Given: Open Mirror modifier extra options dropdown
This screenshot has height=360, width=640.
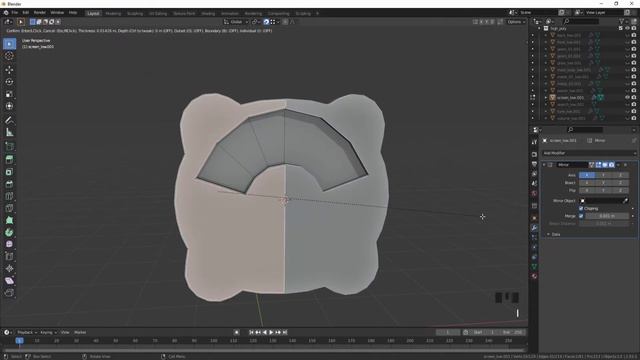Looking at the screenshot, I should point(618,165).
